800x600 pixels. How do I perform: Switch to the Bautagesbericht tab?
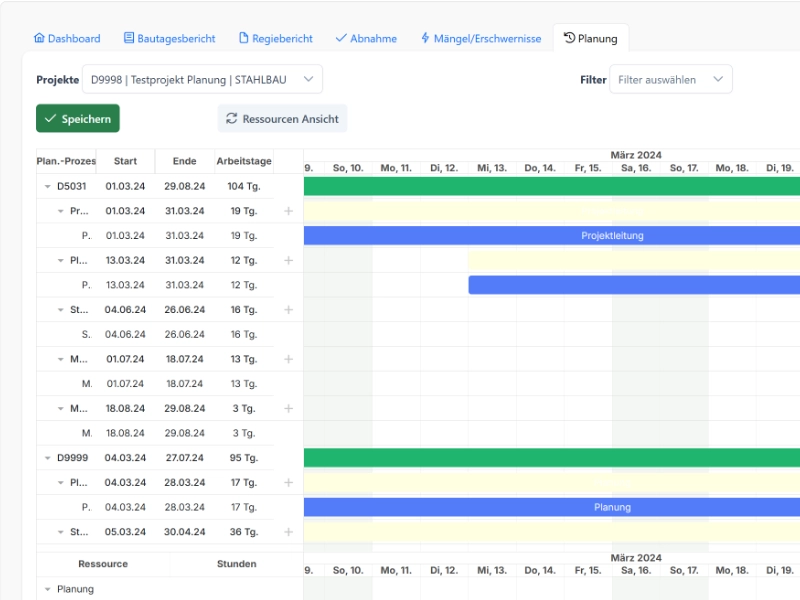(169, 39)
